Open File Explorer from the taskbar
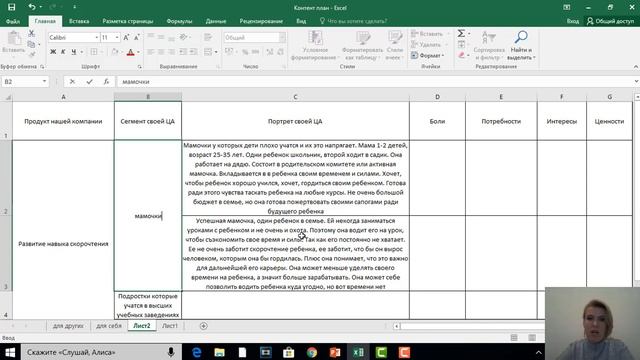 coord(220,352)
